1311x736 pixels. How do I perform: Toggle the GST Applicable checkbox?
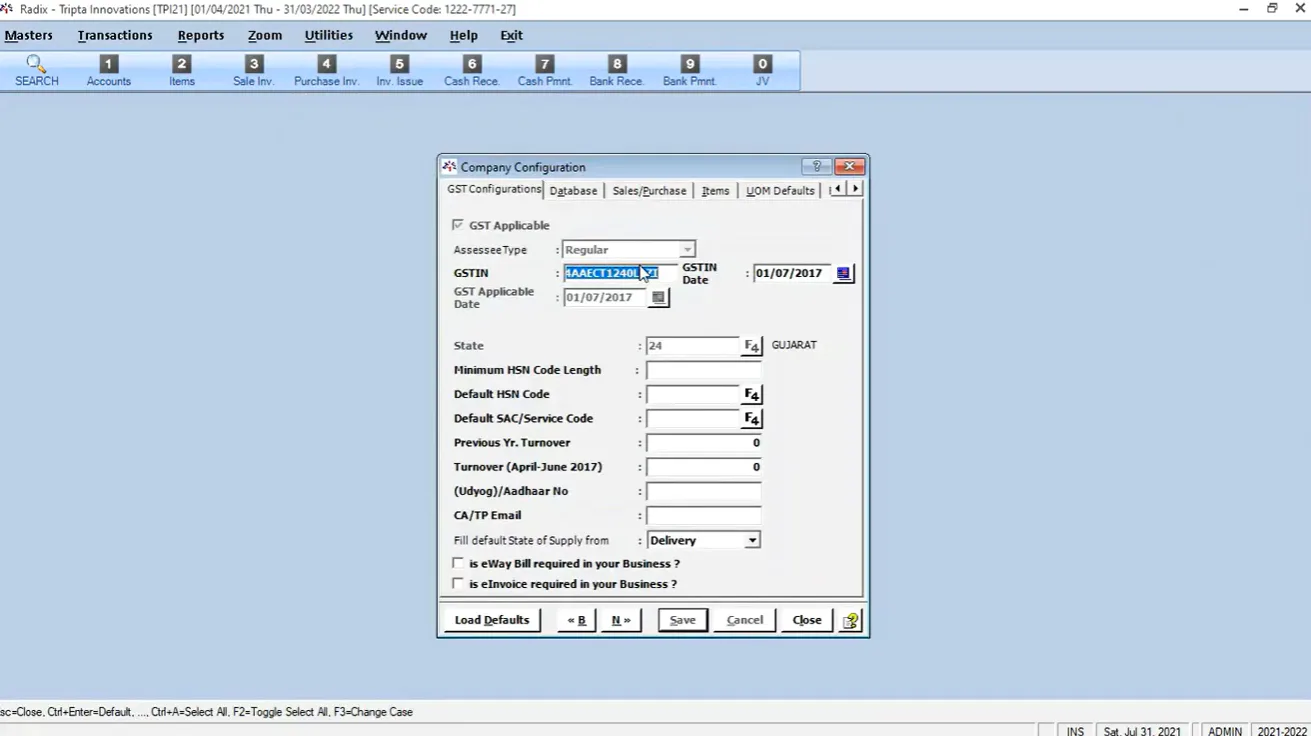click(458, 225)
